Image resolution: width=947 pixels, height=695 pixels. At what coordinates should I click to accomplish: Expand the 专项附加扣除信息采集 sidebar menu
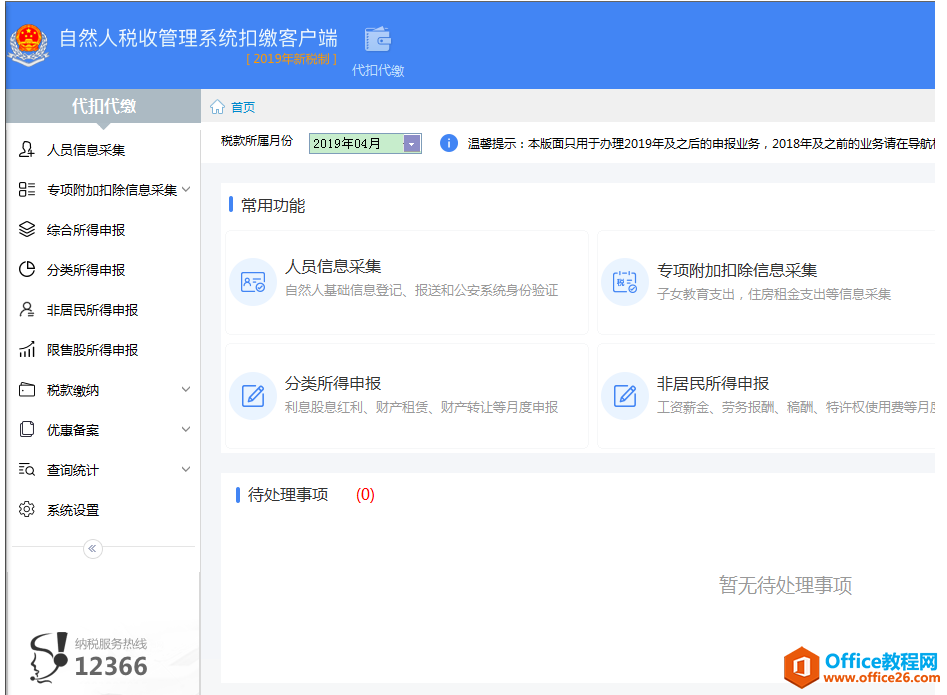[186, 189]
